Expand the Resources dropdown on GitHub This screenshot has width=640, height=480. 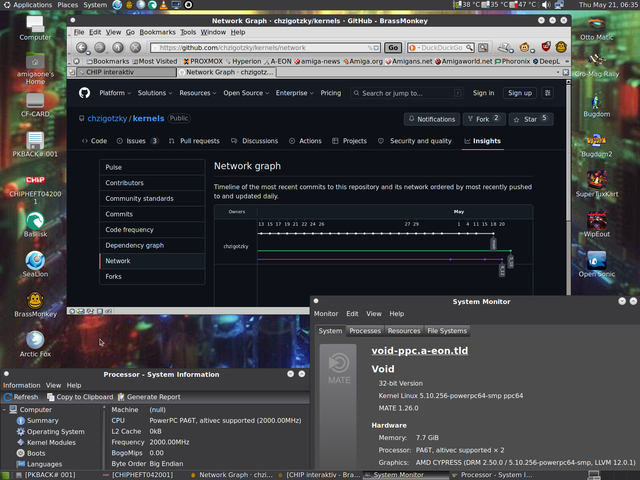pyautogui.click(x=198, y=93)
